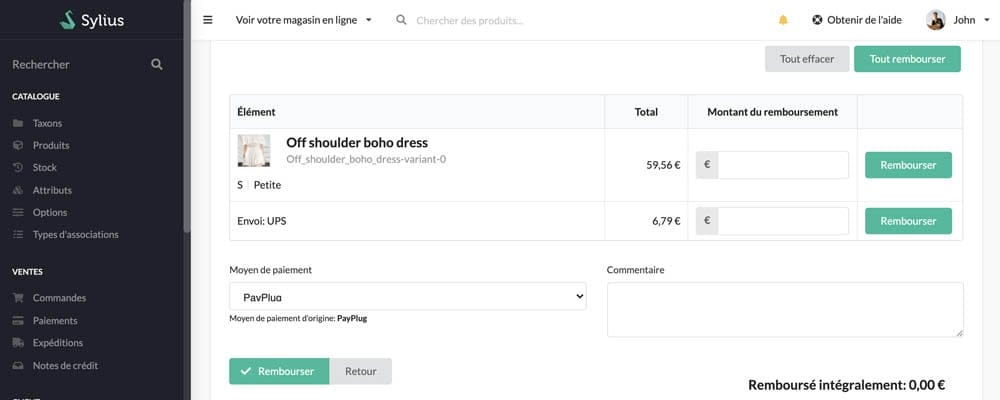The width and height of the screenshot is (1000, 400).
Task: Go to Commandes in the sidebar
Action: (x=59, y=298)
